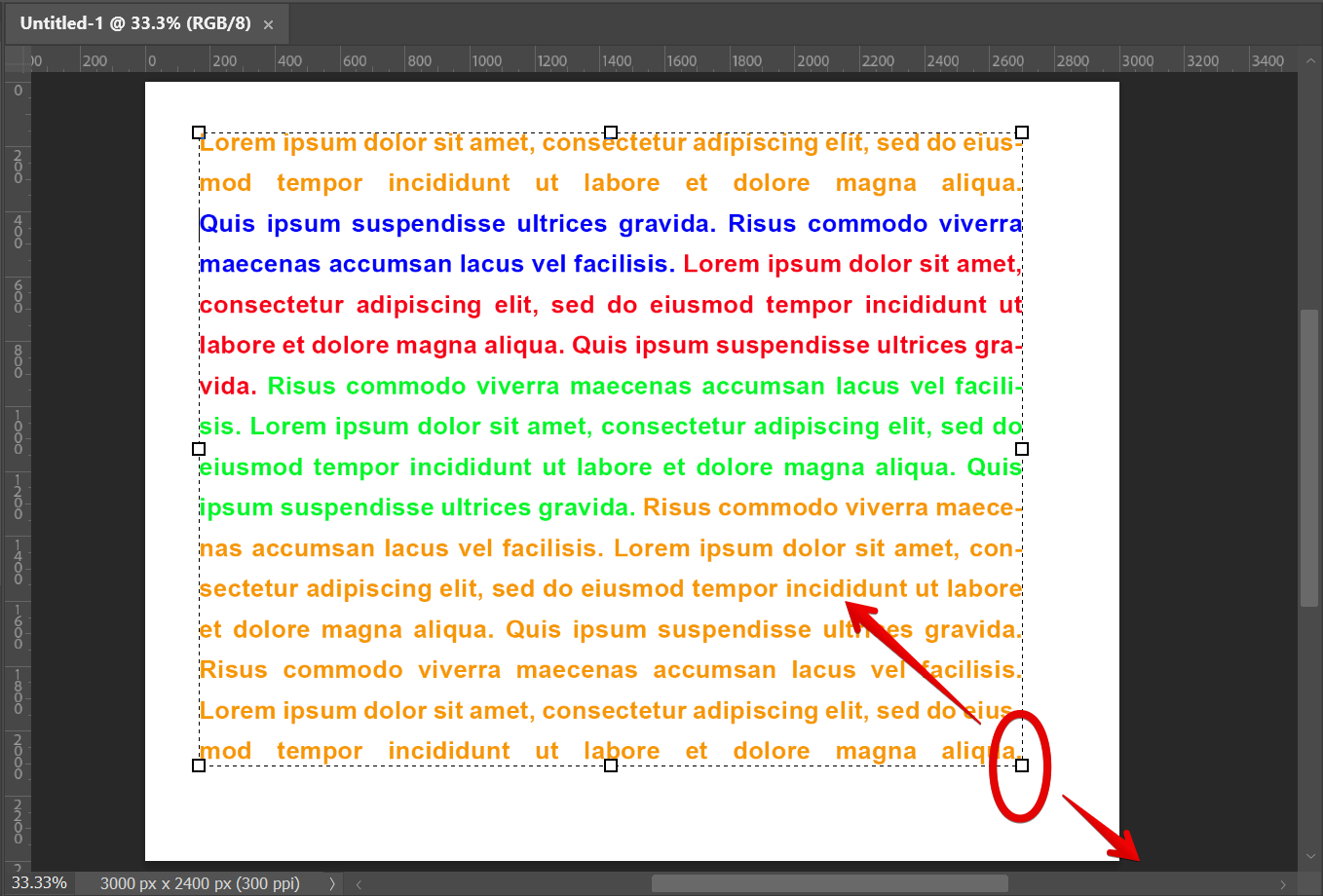Click the 33.33% zoom level field
Image resolution: width=1323 pixels, height=896 pixels.
39,883
